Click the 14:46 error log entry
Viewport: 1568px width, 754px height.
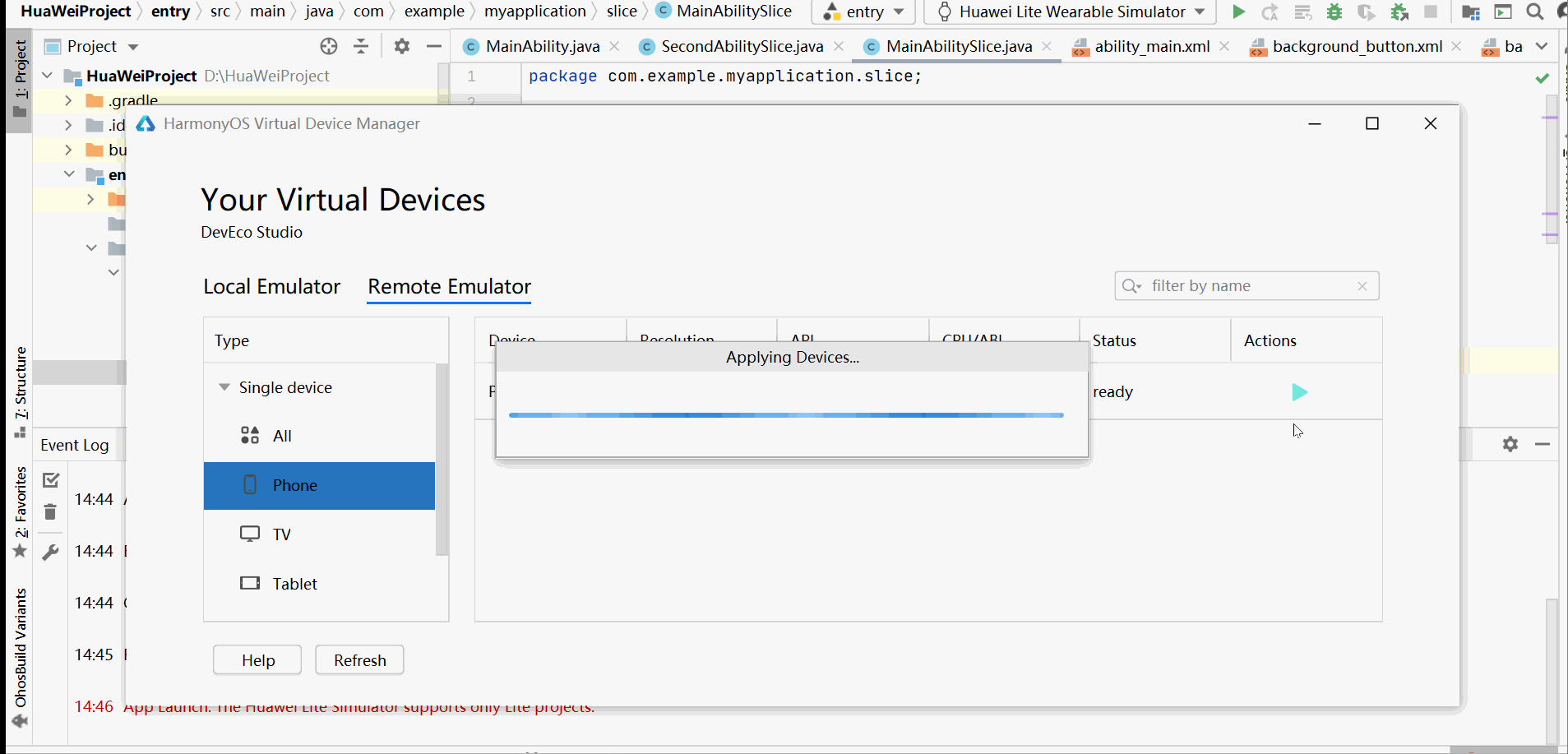(334, 706)
